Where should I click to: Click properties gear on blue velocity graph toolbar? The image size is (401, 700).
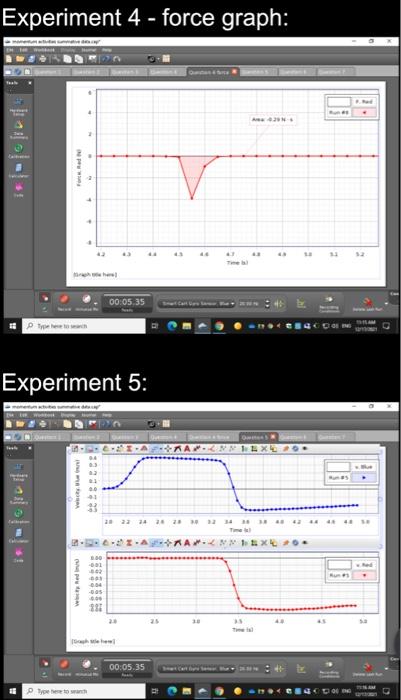click(295, 449)
